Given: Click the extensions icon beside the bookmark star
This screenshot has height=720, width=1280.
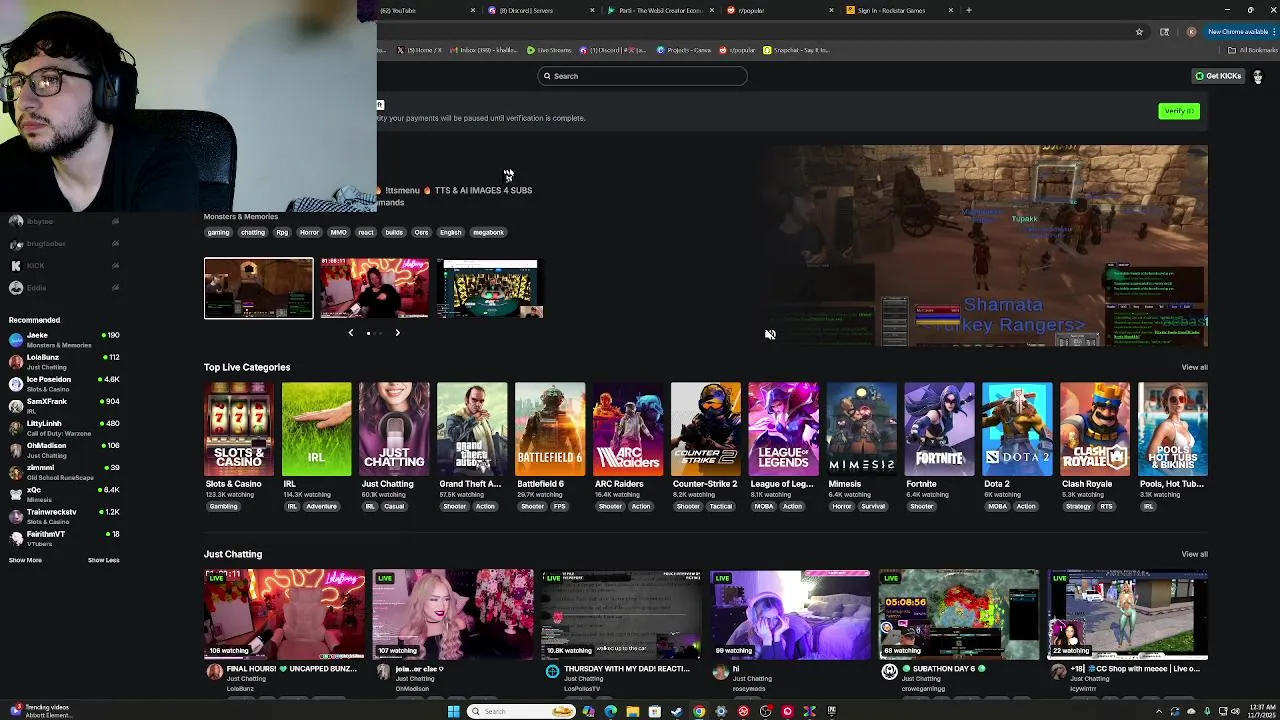Looking at the screenshot, I should click(x=1165, y=32).
